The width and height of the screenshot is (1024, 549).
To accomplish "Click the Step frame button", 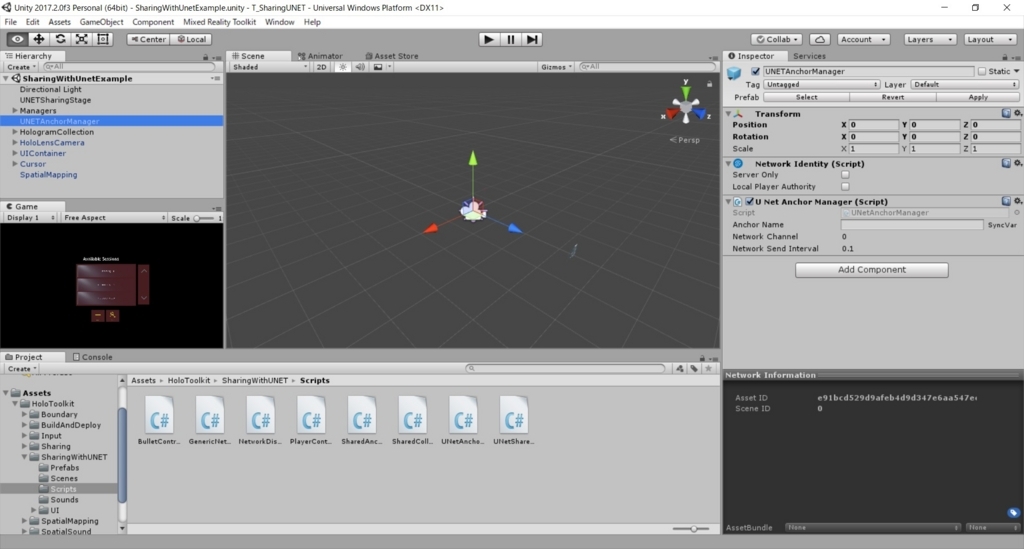I will (532, 39).
